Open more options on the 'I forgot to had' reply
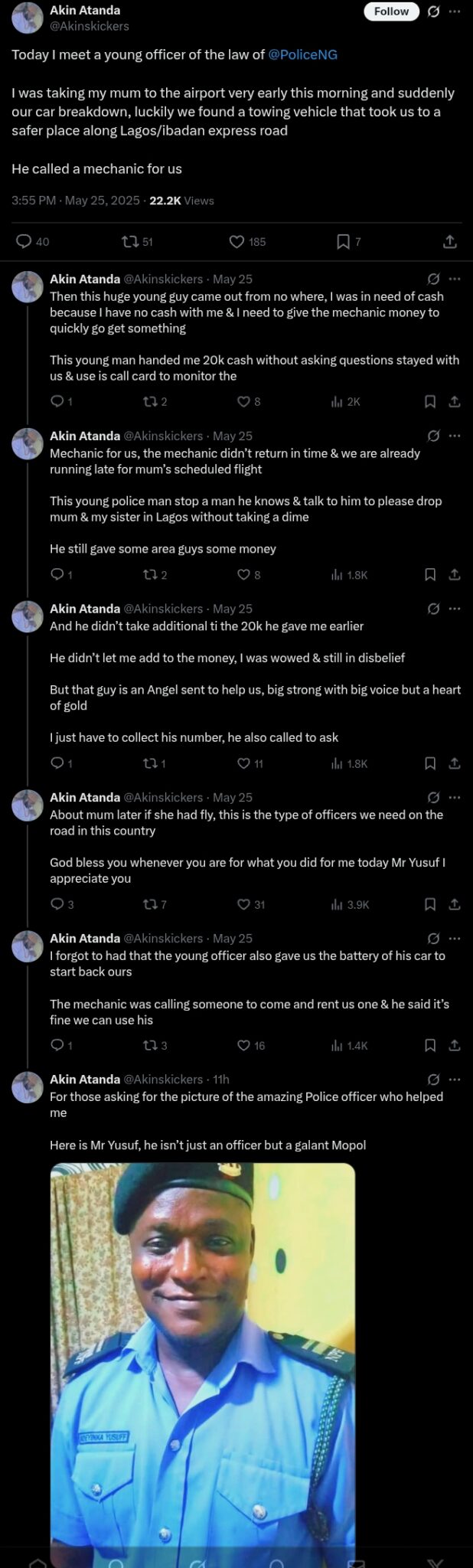The image size is (473, 1568). pyautogui.click(x=454, y=938)
